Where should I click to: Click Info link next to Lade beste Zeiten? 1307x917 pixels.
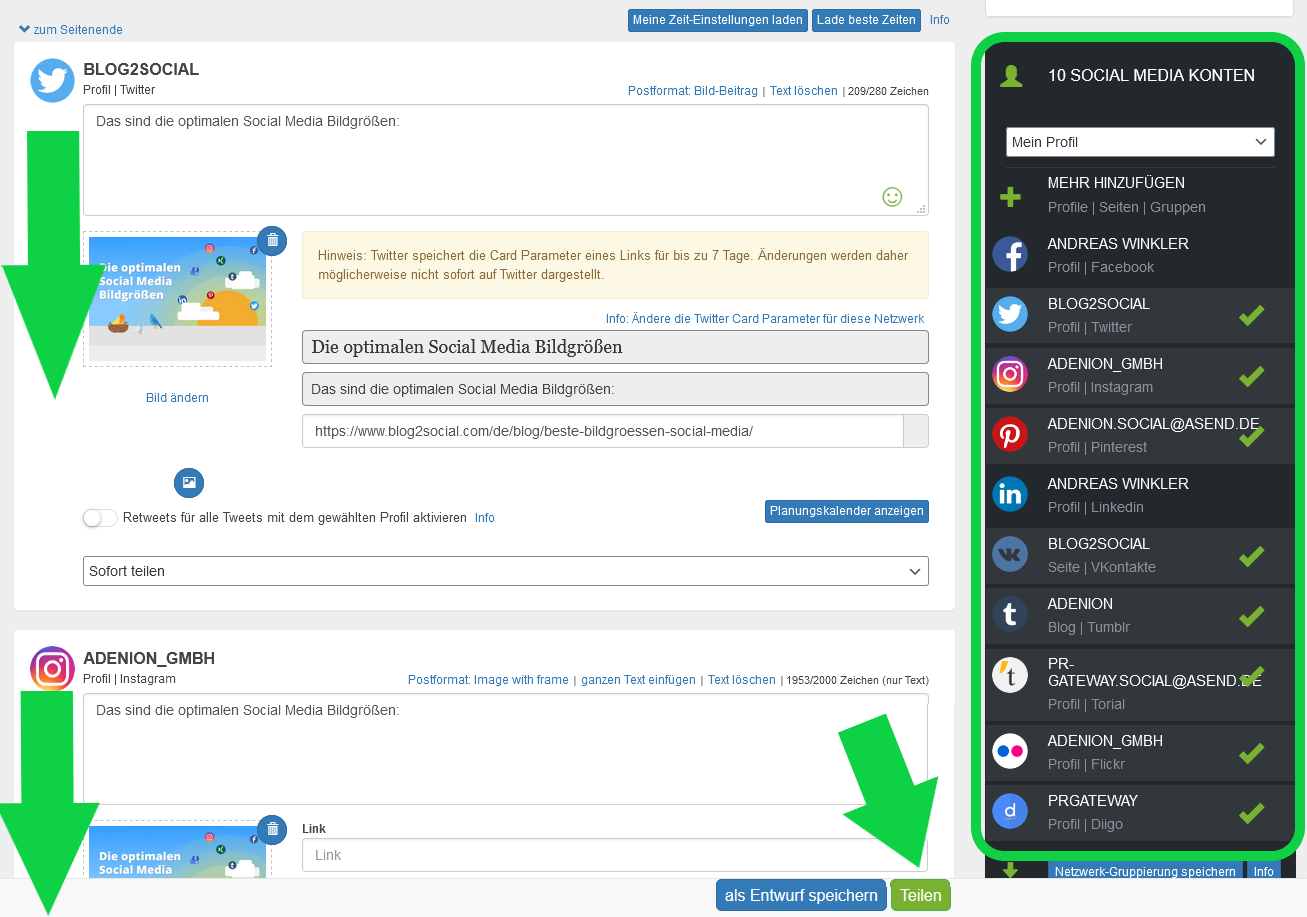tap(940, 20)
